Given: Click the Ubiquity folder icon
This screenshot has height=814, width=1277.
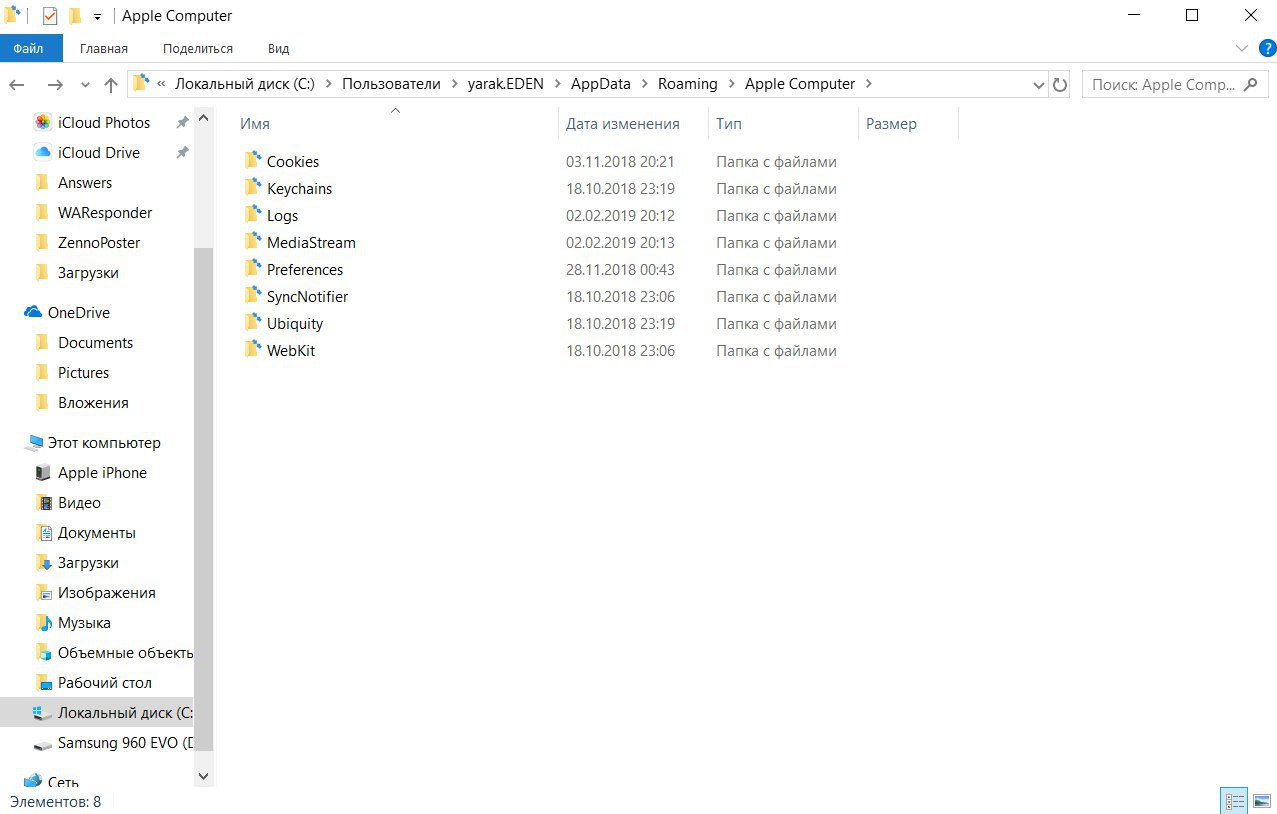Looking at the screenshot, I should pyautogui.click(x=252, y=322).
